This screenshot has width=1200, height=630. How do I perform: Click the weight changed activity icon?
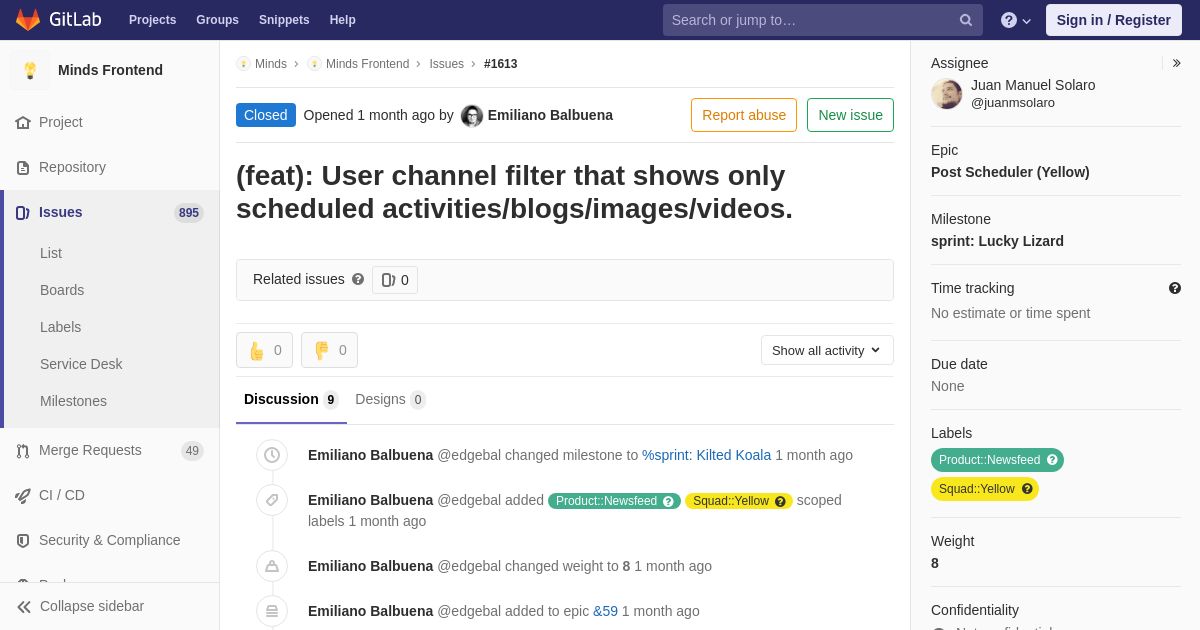272,566
